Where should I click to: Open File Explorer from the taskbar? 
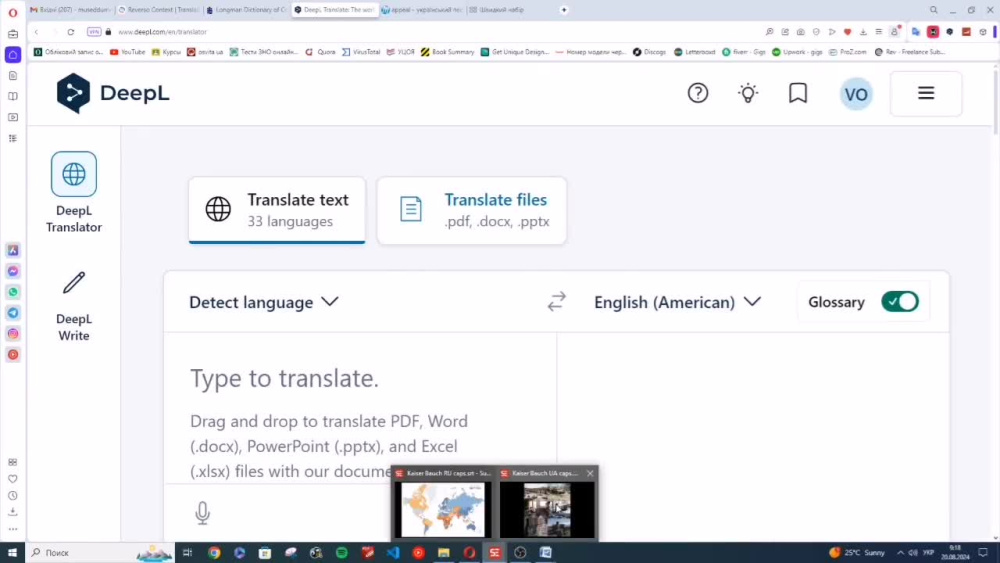tap(444, 553)
